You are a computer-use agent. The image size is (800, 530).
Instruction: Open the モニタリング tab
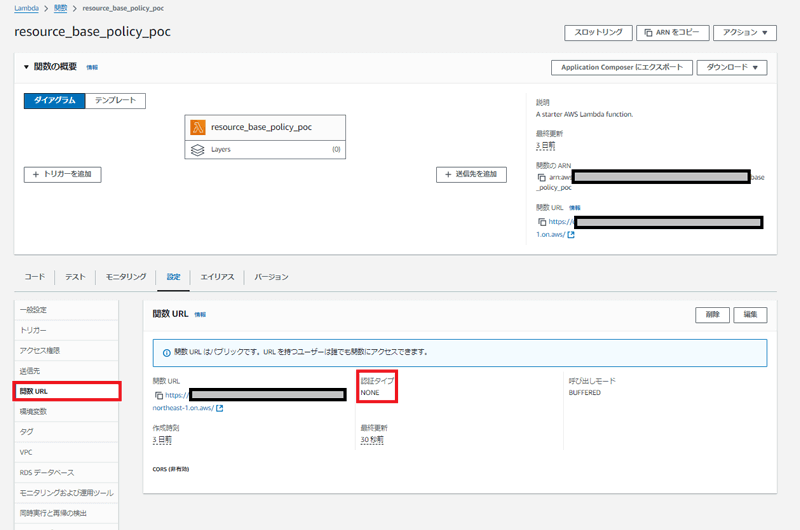126,277
